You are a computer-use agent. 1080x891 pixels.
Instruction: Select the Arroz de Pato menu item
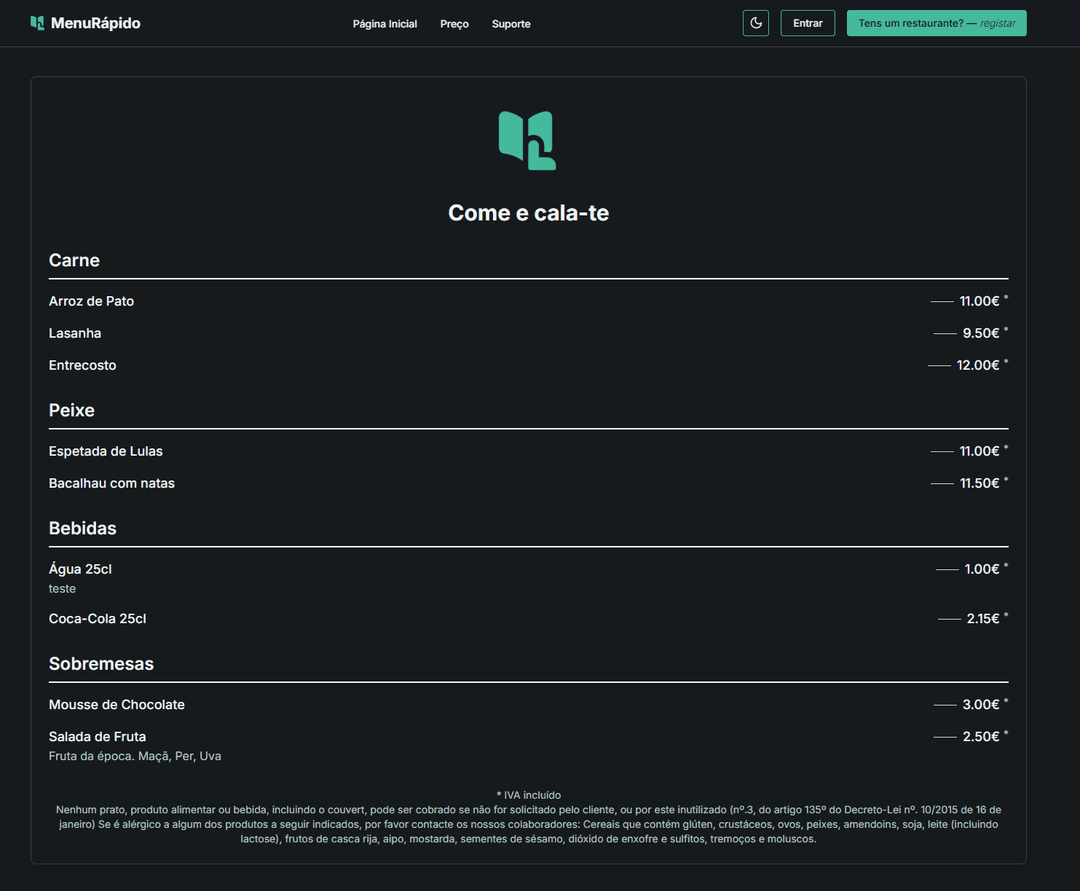click(x=92, y=300)
